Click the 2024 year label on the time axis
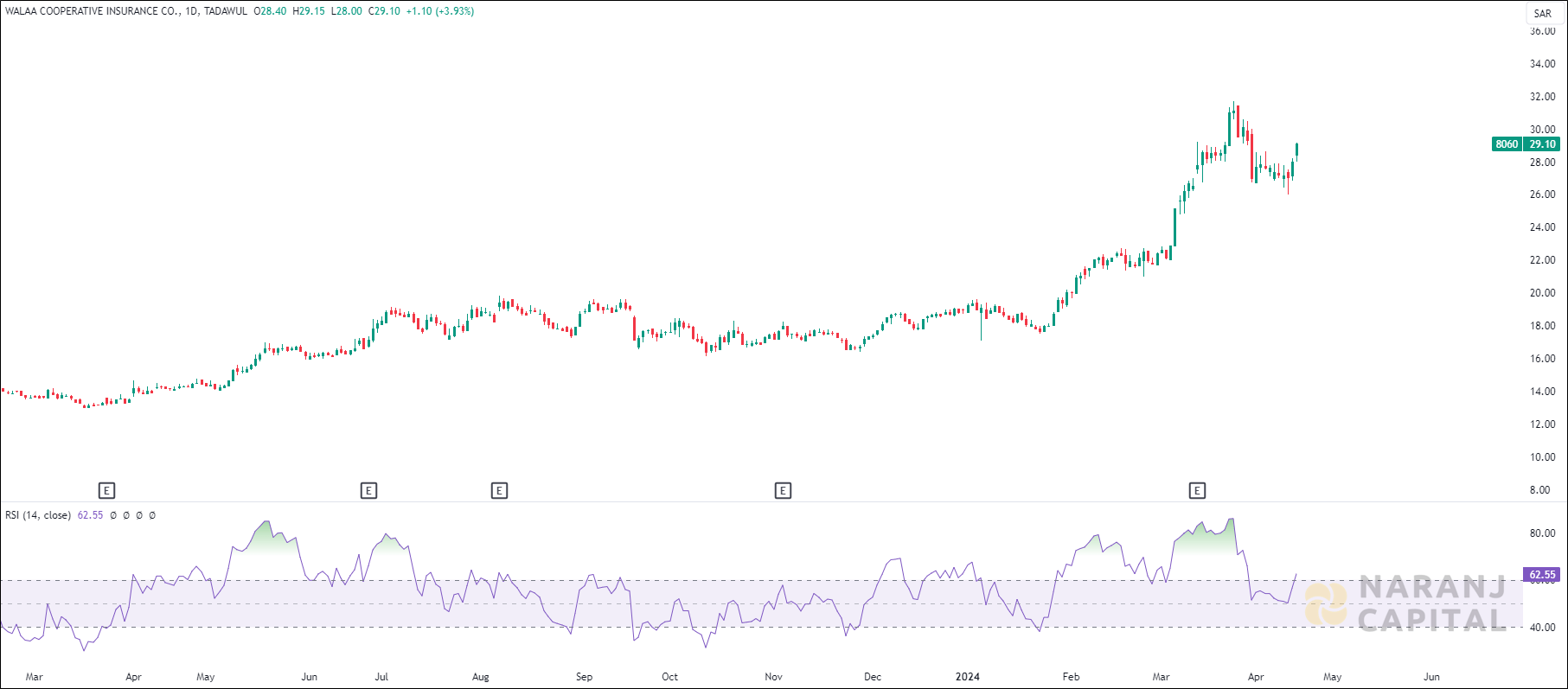This screenshot has height=689, width=1568. point(968,677)
